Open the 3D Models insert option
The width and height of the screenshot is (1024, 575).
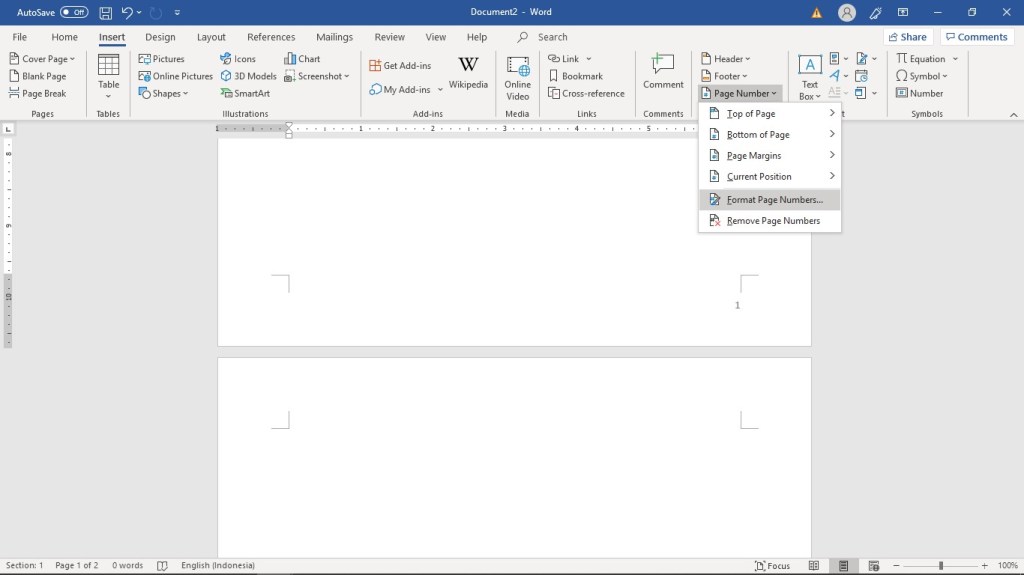click(248, 76)
